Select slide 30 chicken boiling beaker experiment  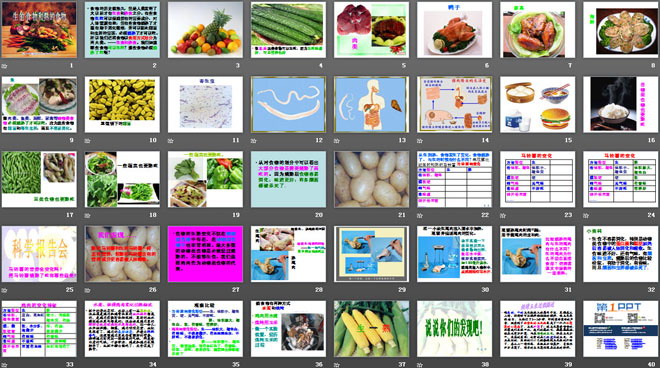[x=455, y=254]
